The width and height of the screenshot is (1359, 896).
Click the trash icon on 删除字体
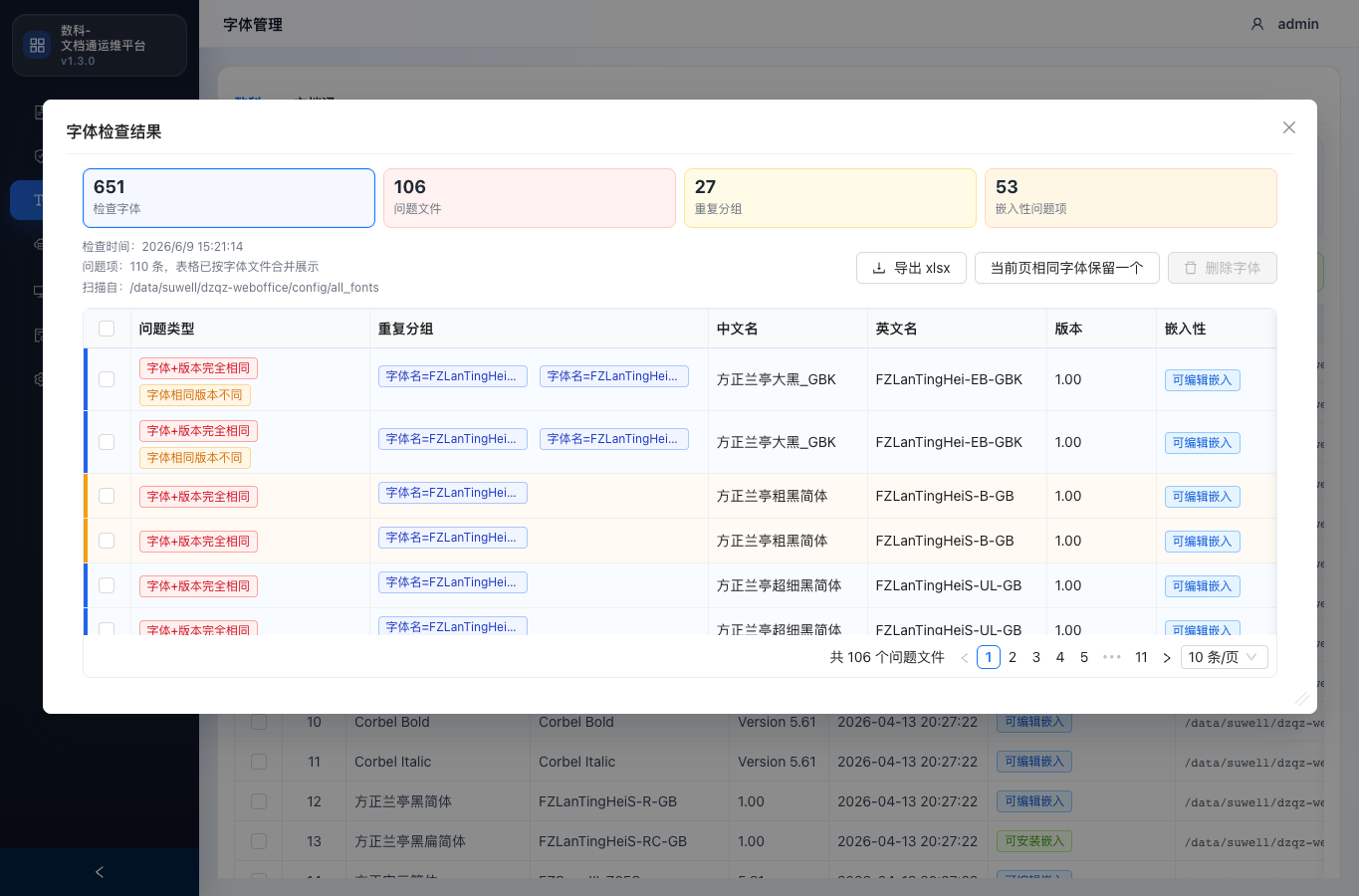[x=1190, y=268]
